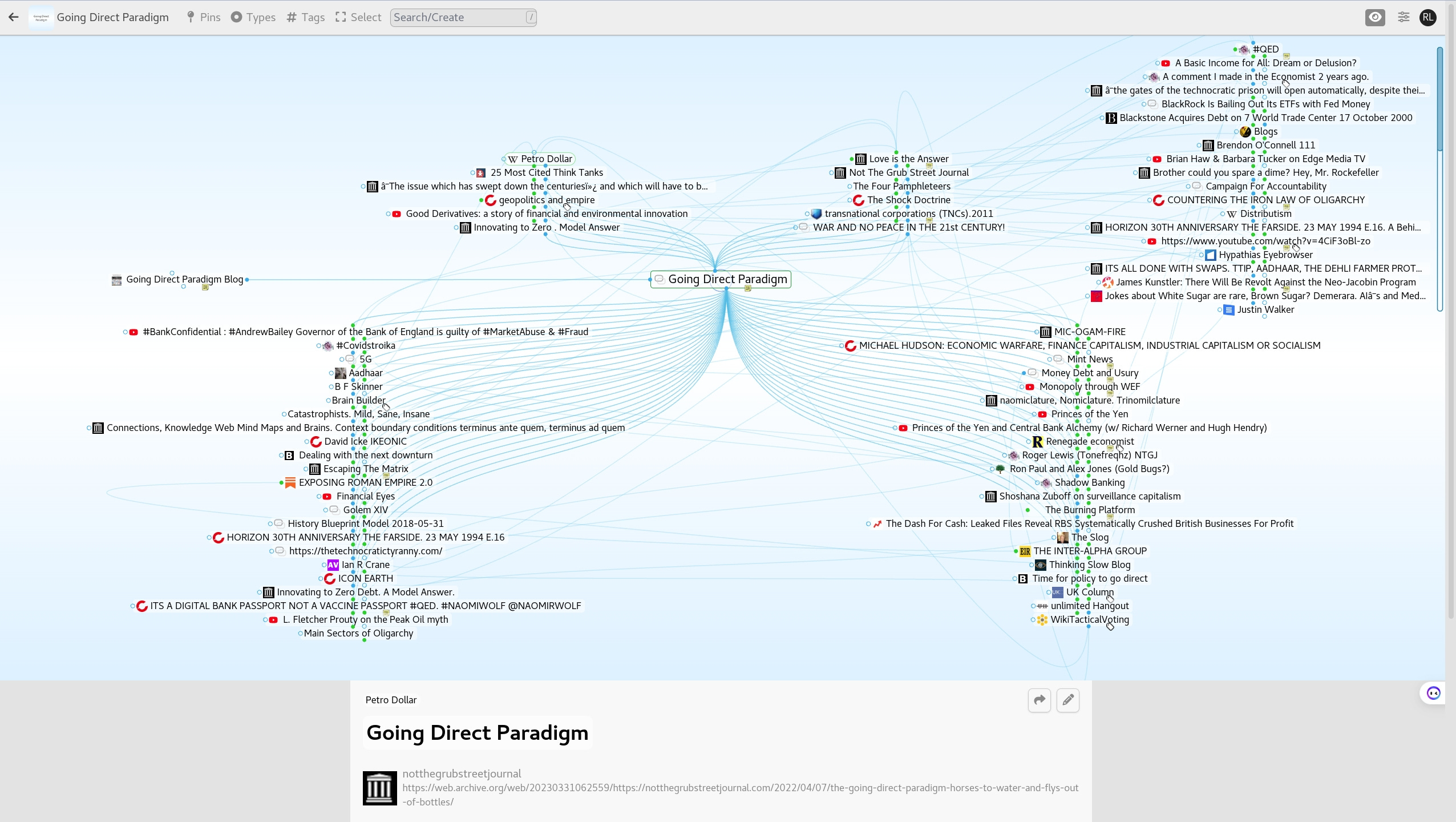Click the Petro Dollar label in notes panel

point(391,700)
